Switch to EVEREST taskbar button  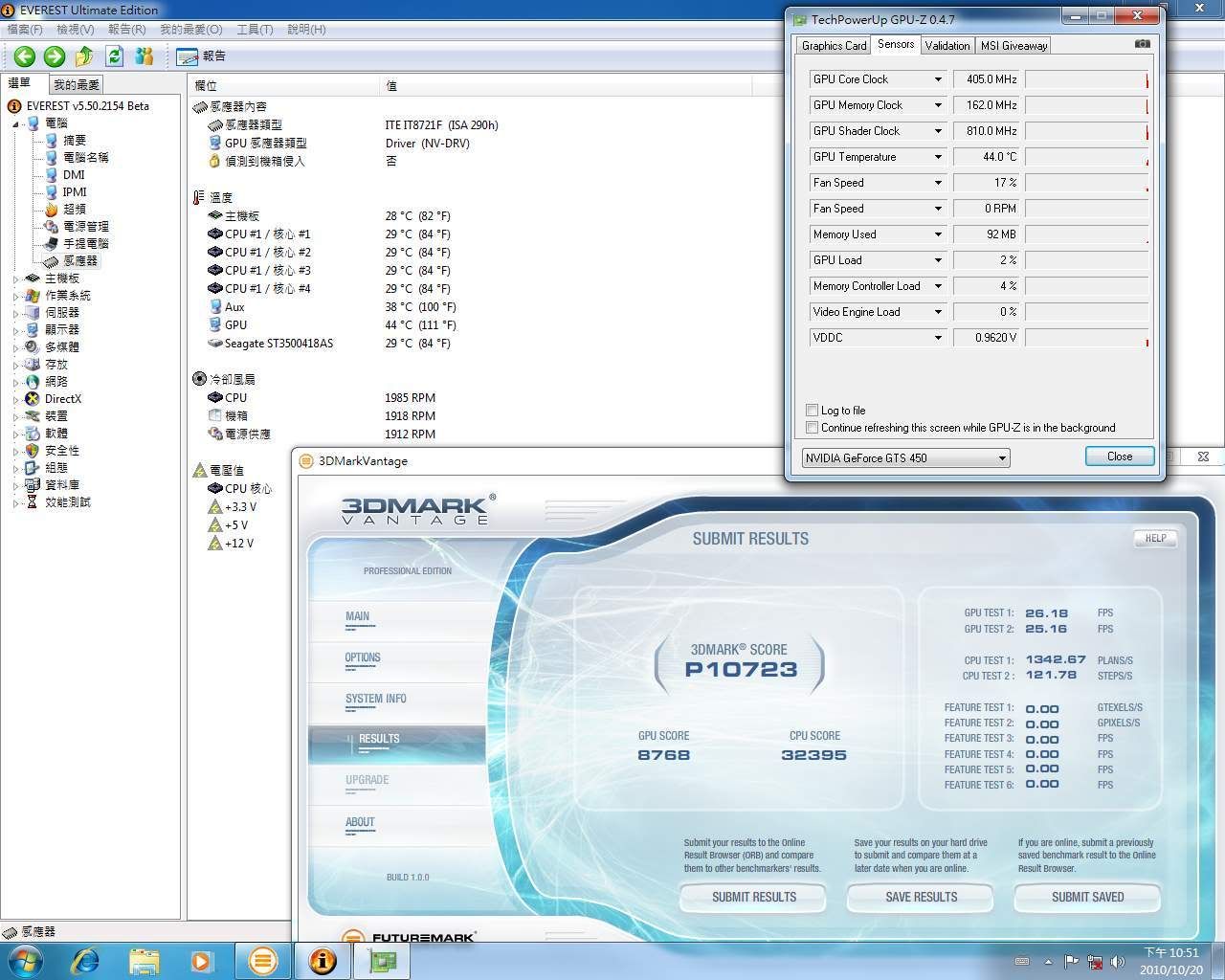(x=323, y=960)
